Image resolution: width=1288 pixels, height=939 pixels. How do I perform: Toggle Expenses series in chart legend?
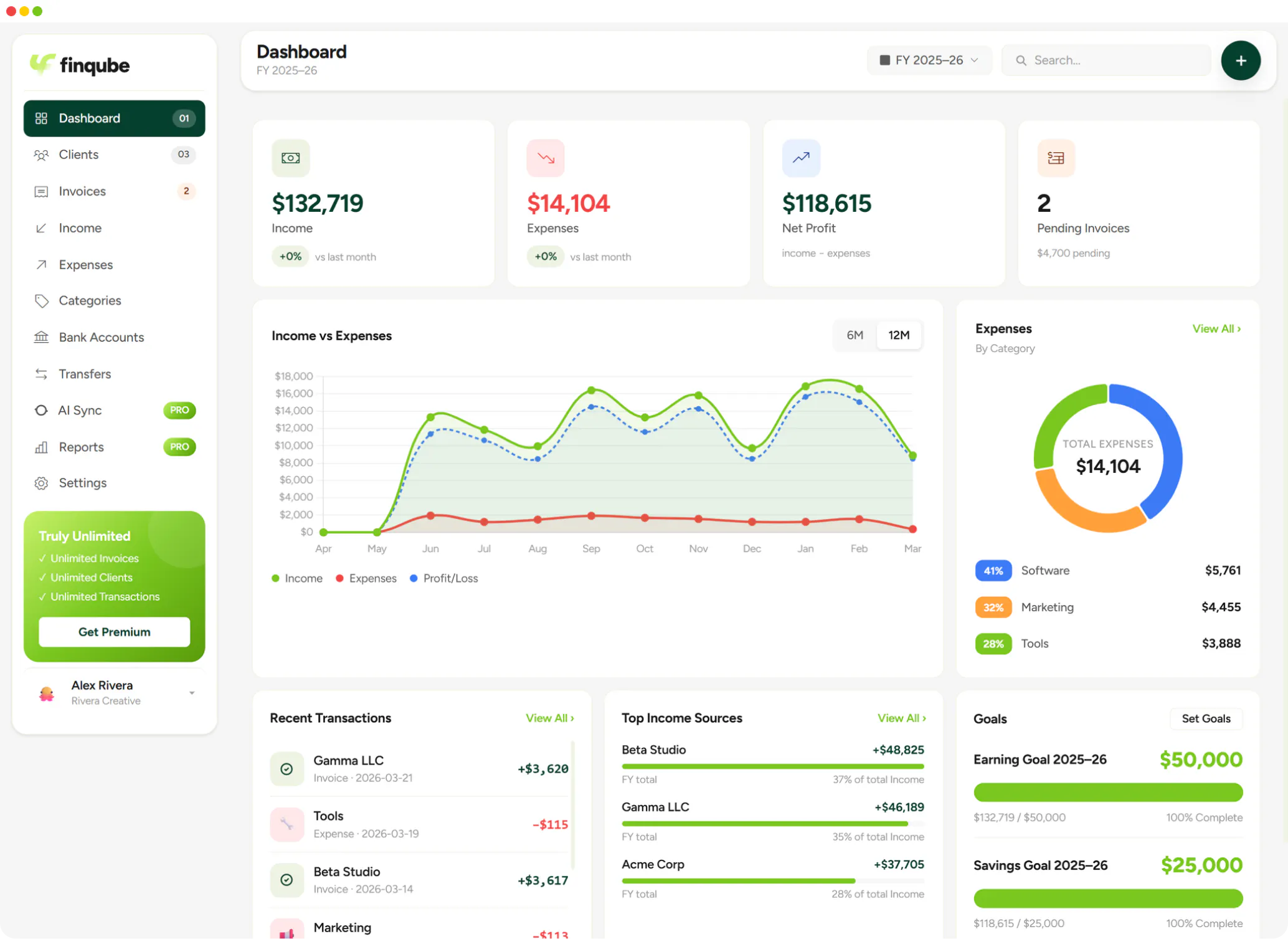click(366, 578)
